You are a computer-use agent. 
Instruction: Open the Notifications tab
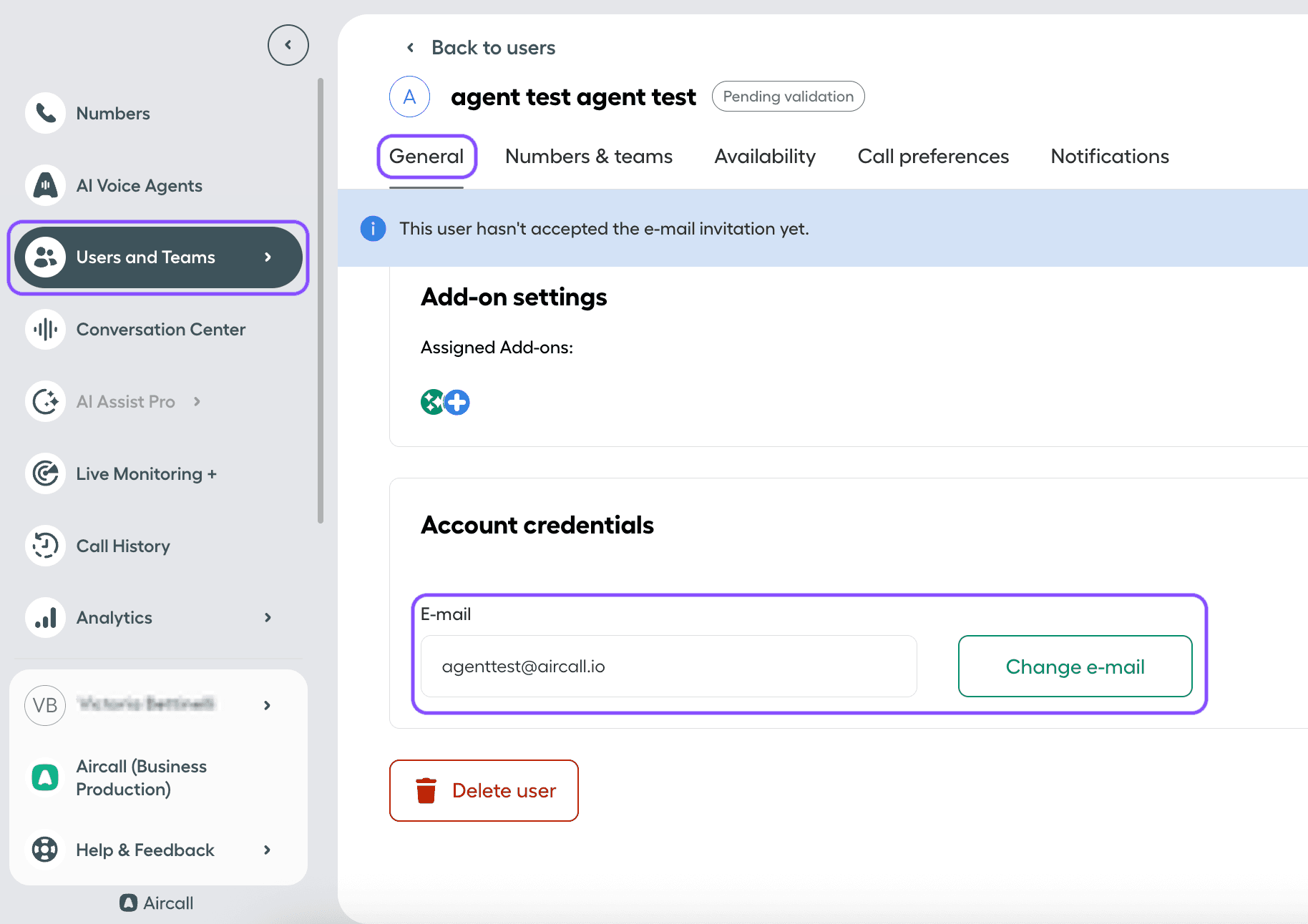(x=1109, y=156)
